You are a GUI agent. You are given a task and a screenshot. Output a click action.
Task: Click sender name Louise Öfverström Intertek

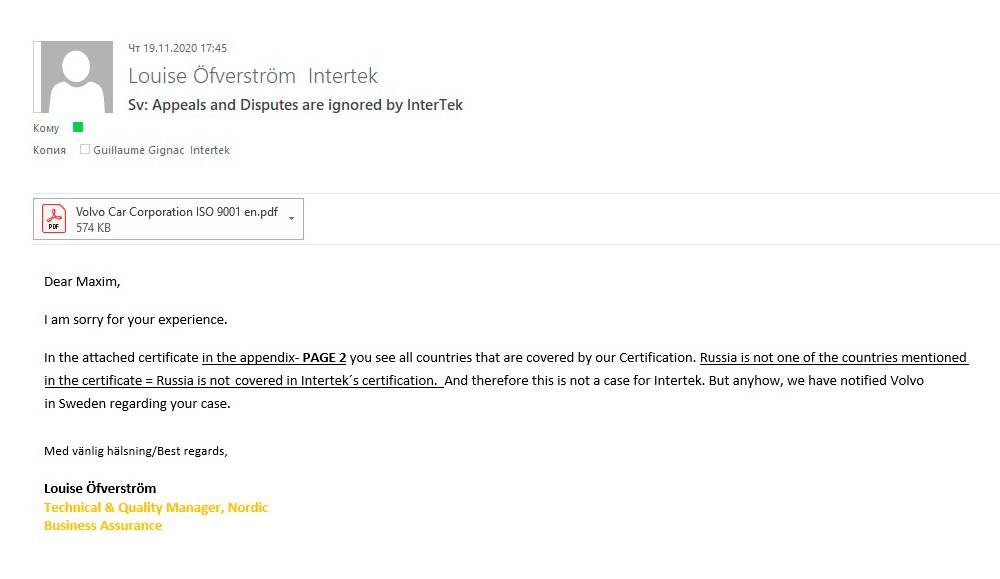pyautogui.click(x=253, y=76)
